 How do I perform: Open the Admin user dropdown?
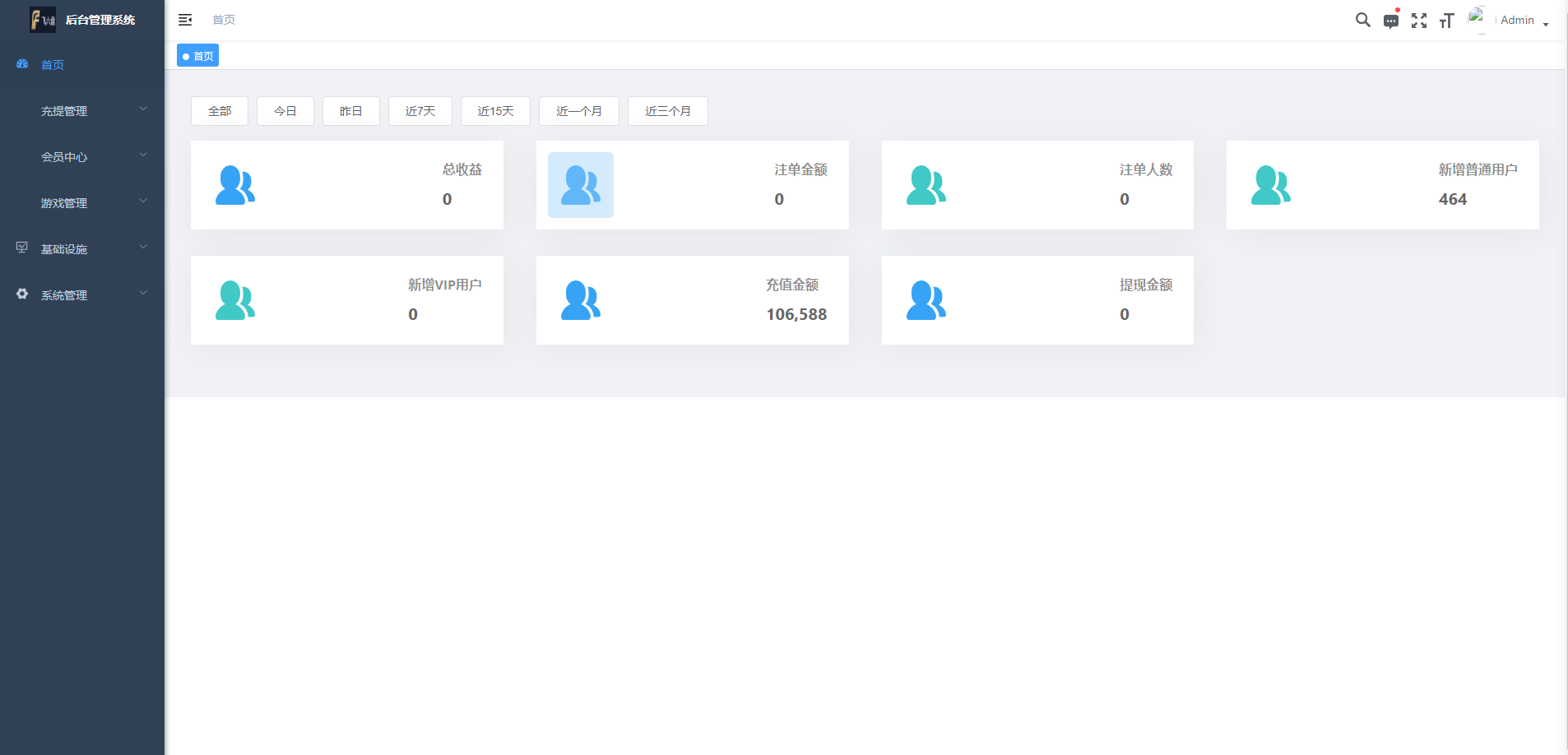(x=1524, y=21)
